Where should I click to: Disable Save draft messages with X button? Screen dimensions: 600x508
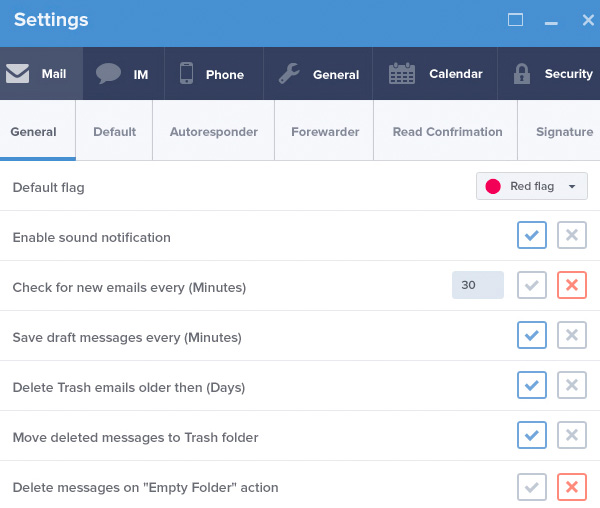click(572, 336)
